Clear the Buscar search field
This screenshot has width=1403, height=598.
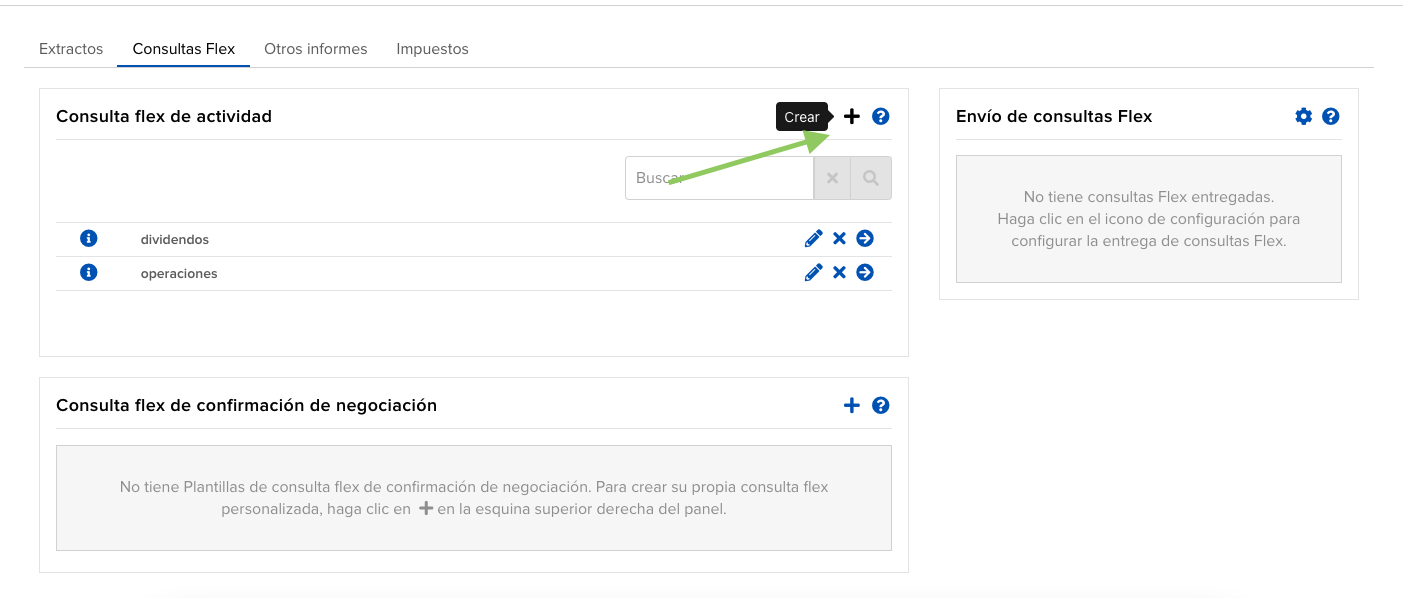(x=832, y=178)
